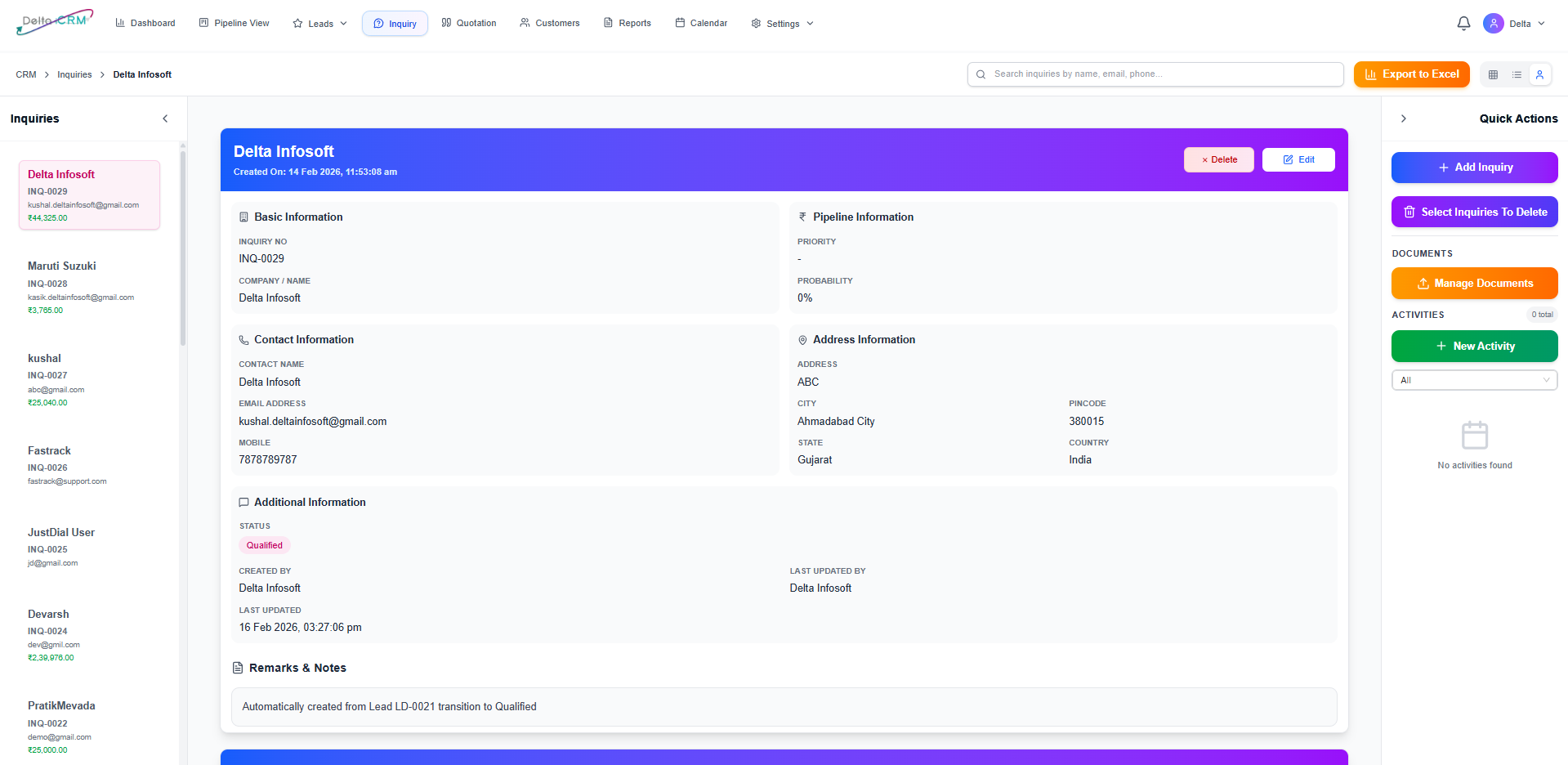
Task: Click the inquiries list scrollbar
Action: (183, 245)
